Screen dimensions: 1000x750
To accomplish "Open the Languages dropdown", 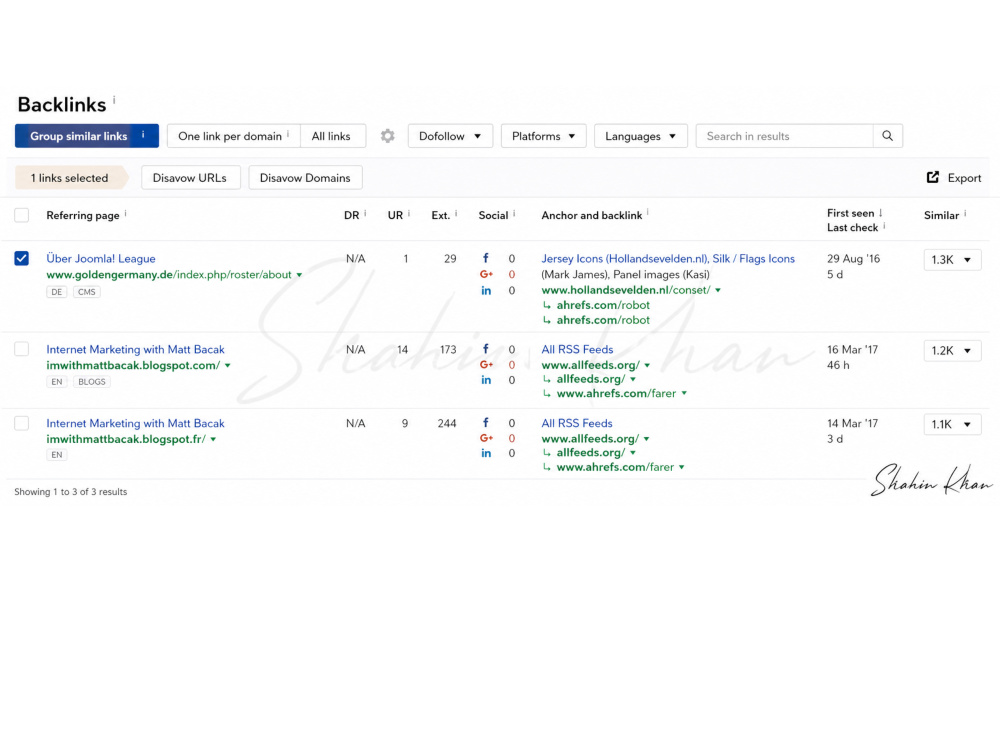I will click(640, 136).
